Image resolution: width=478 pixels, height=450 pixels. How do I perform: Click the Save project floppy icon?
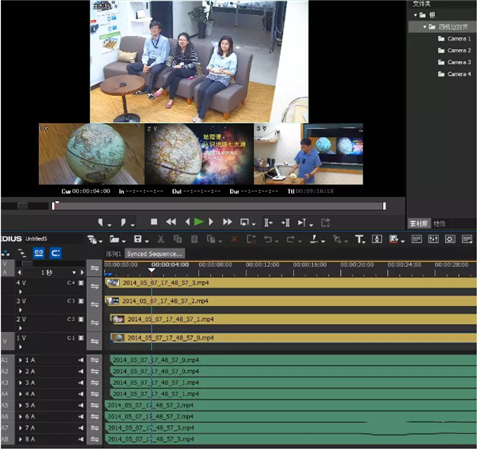[138, 239]
